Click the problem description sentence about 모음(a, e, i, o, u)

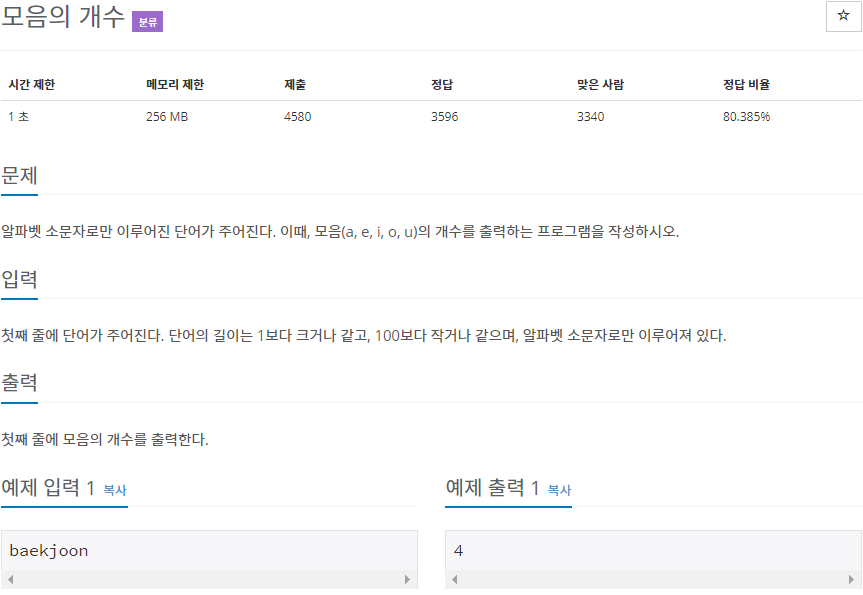[x=340, y=232]
